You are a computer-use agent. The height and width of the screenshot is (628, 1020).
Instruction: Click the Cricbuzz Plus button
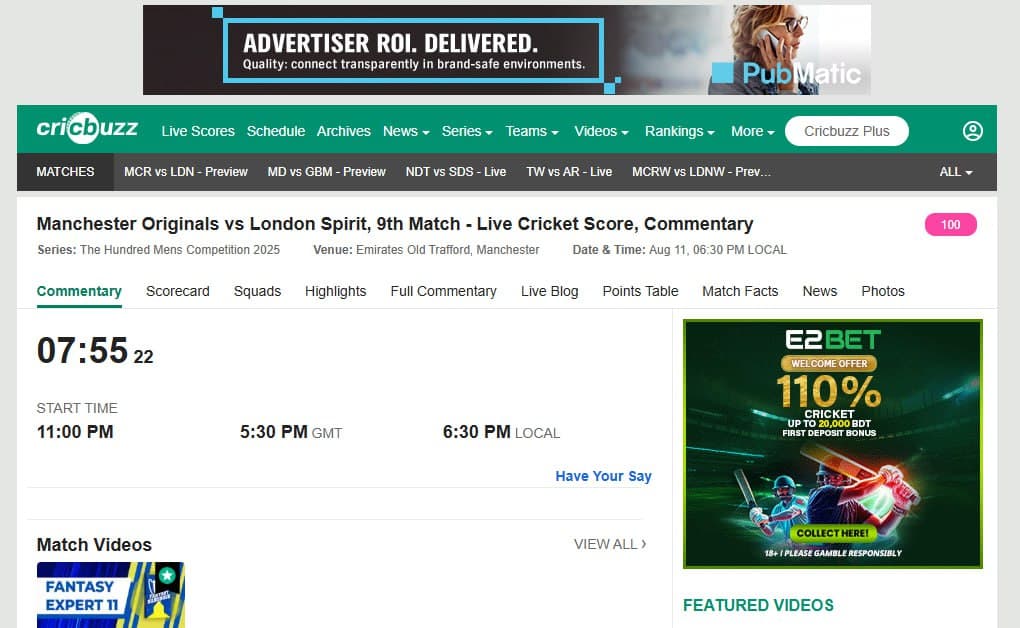coord(846,131)
